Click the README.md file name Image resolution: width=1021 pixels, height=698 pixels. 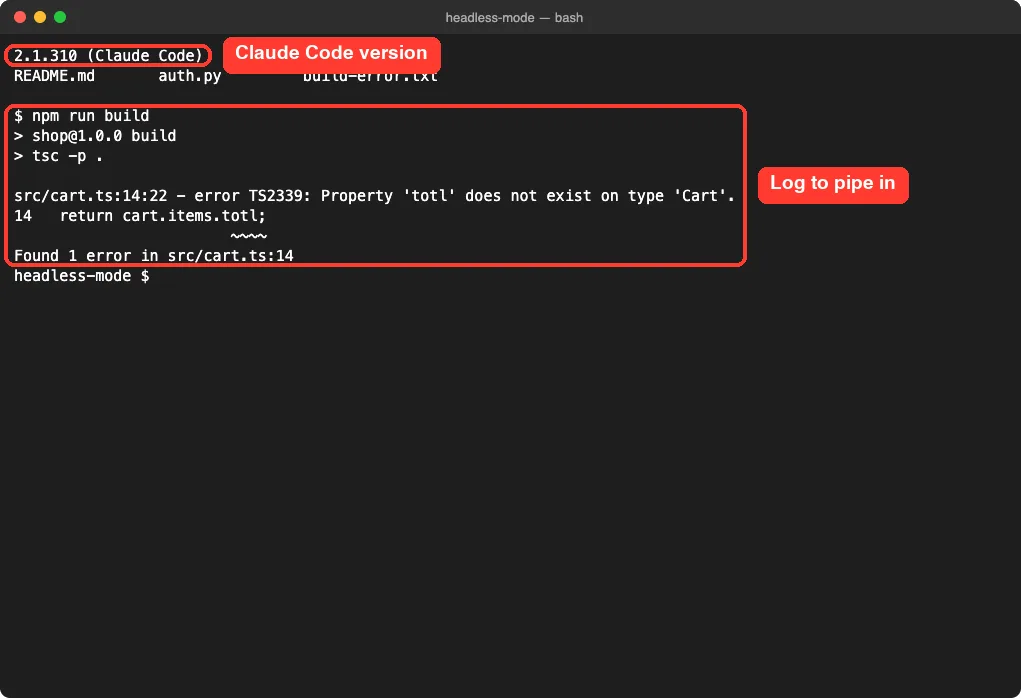(54, 76)
